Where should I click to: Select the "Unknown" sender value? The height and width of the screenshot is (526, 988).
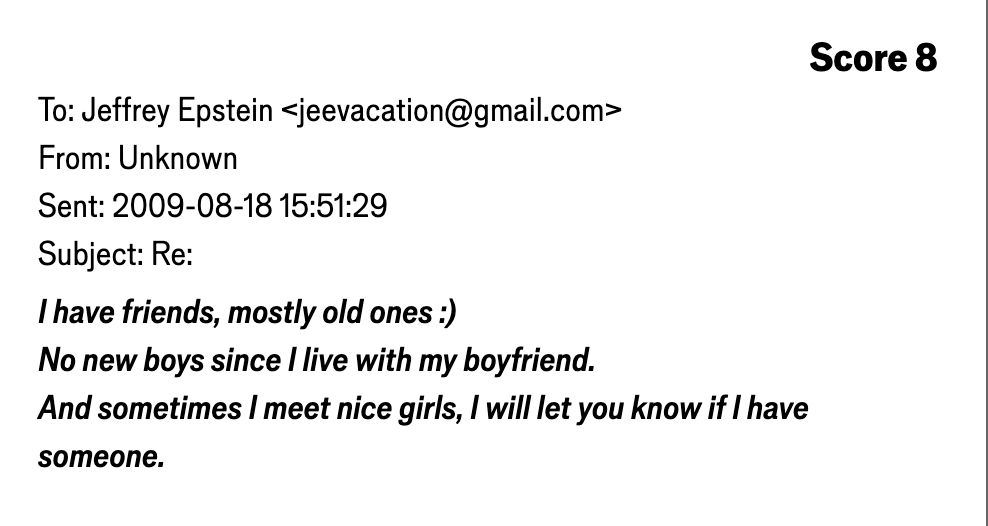[x=178, y=159]
